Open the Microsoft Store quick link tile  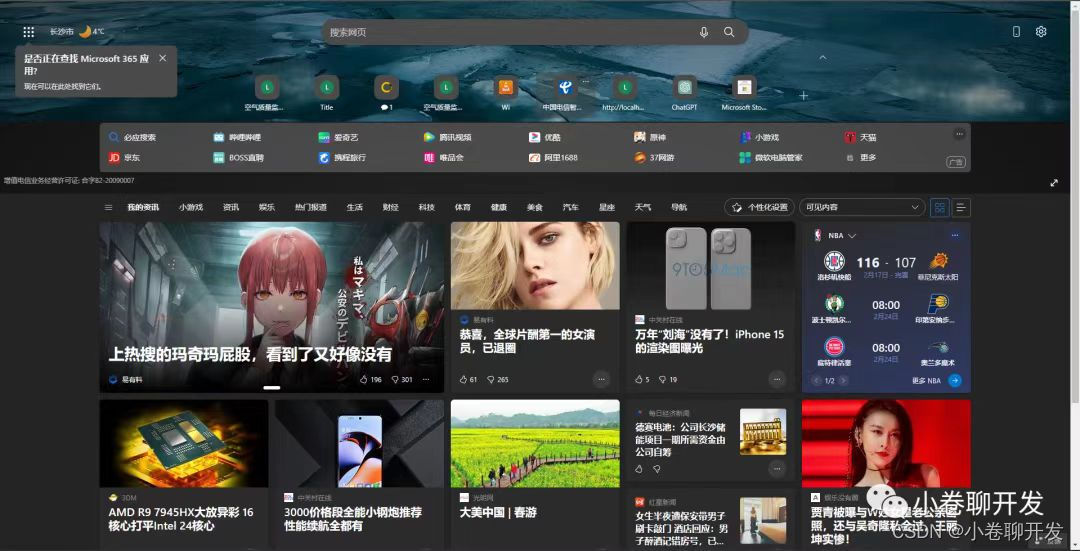pos(744,92)
